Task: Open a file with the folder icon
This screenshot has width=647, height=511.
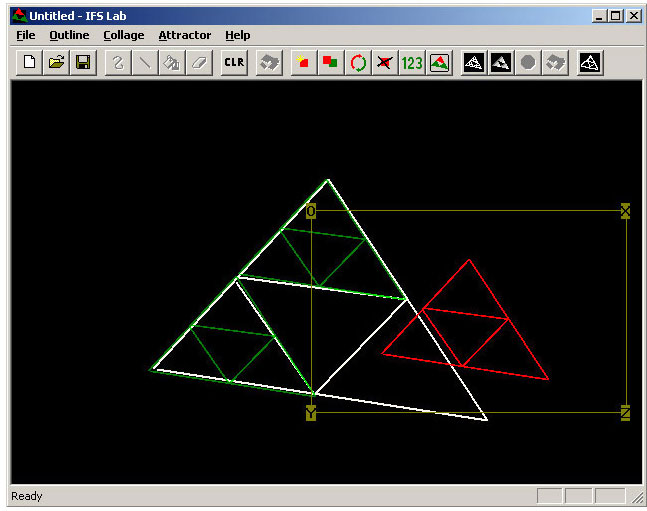Action: click(x=56, y=63)
